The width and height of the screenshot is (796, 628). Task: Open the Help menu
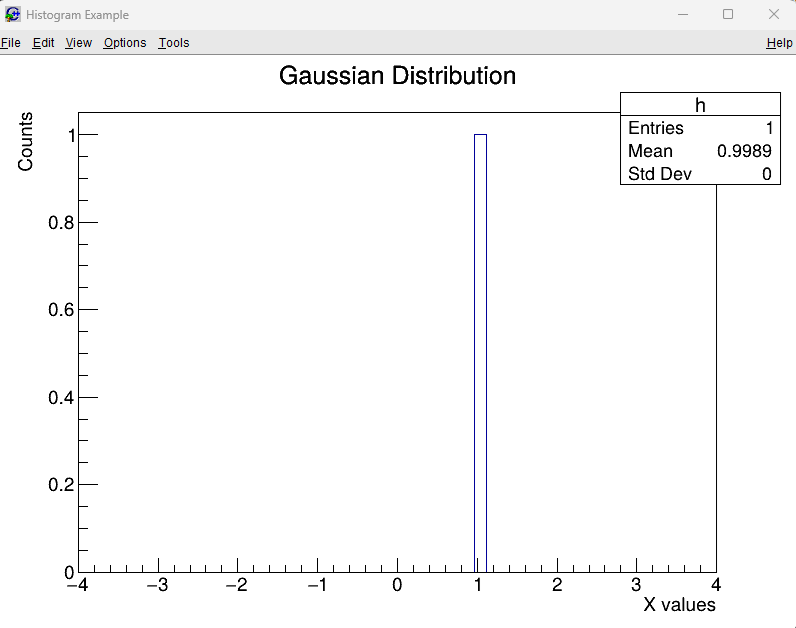coord(779,43)
